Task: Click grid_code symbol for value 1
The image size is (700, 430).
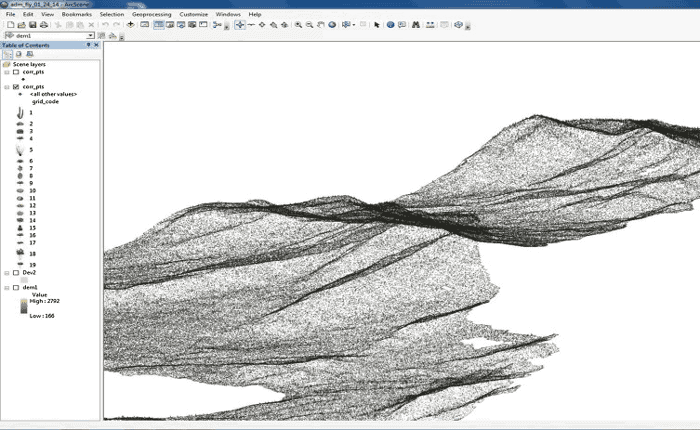Action: (x=20, y=113)
